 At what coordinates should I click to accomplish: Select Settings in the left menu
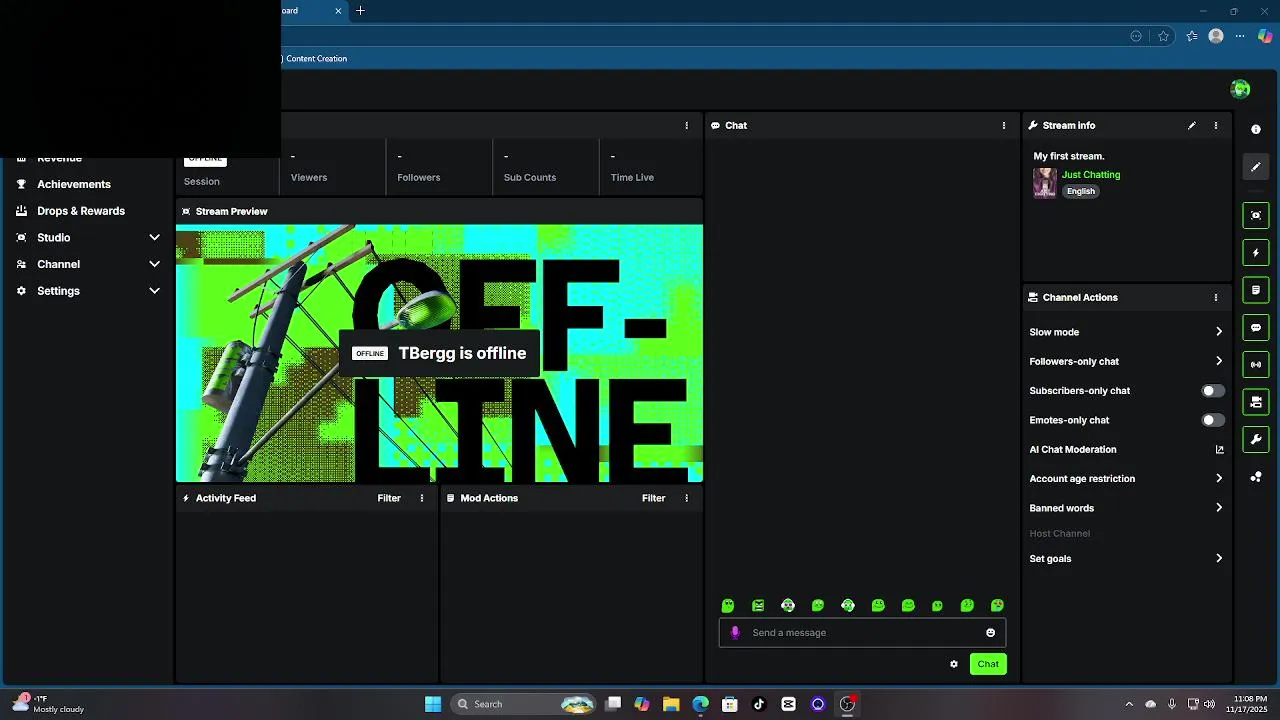tap(58, 291)
